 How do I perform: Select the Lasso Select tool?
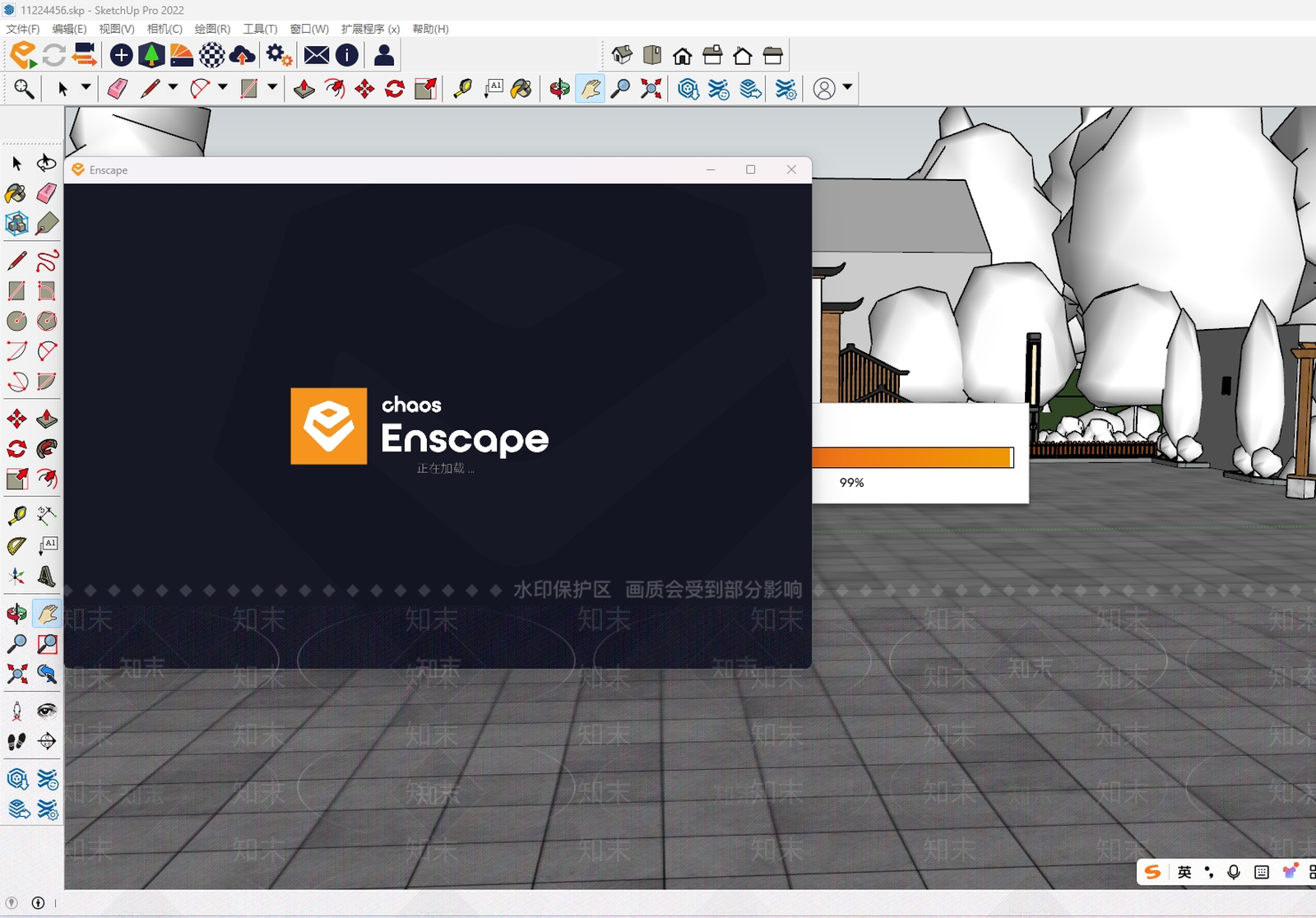(47, 163)
